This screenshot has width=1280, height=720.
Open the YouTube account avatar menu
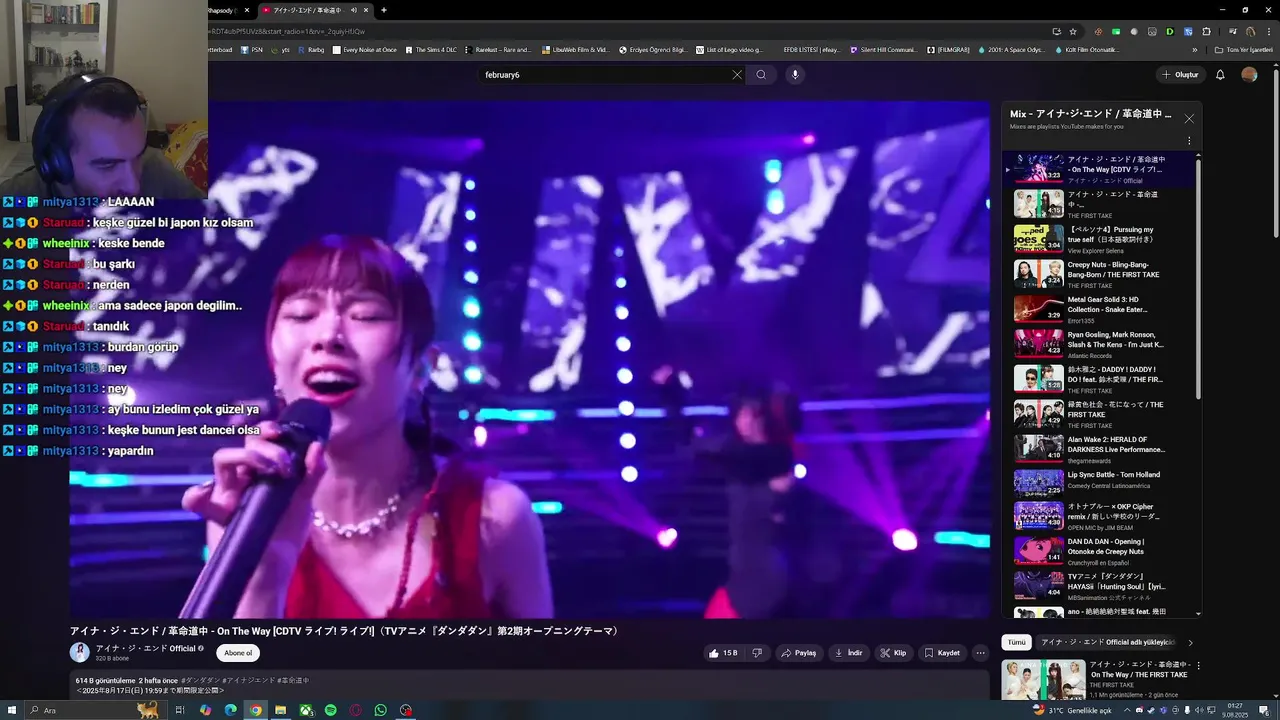pyautogui.click(x=1249, y=75)
